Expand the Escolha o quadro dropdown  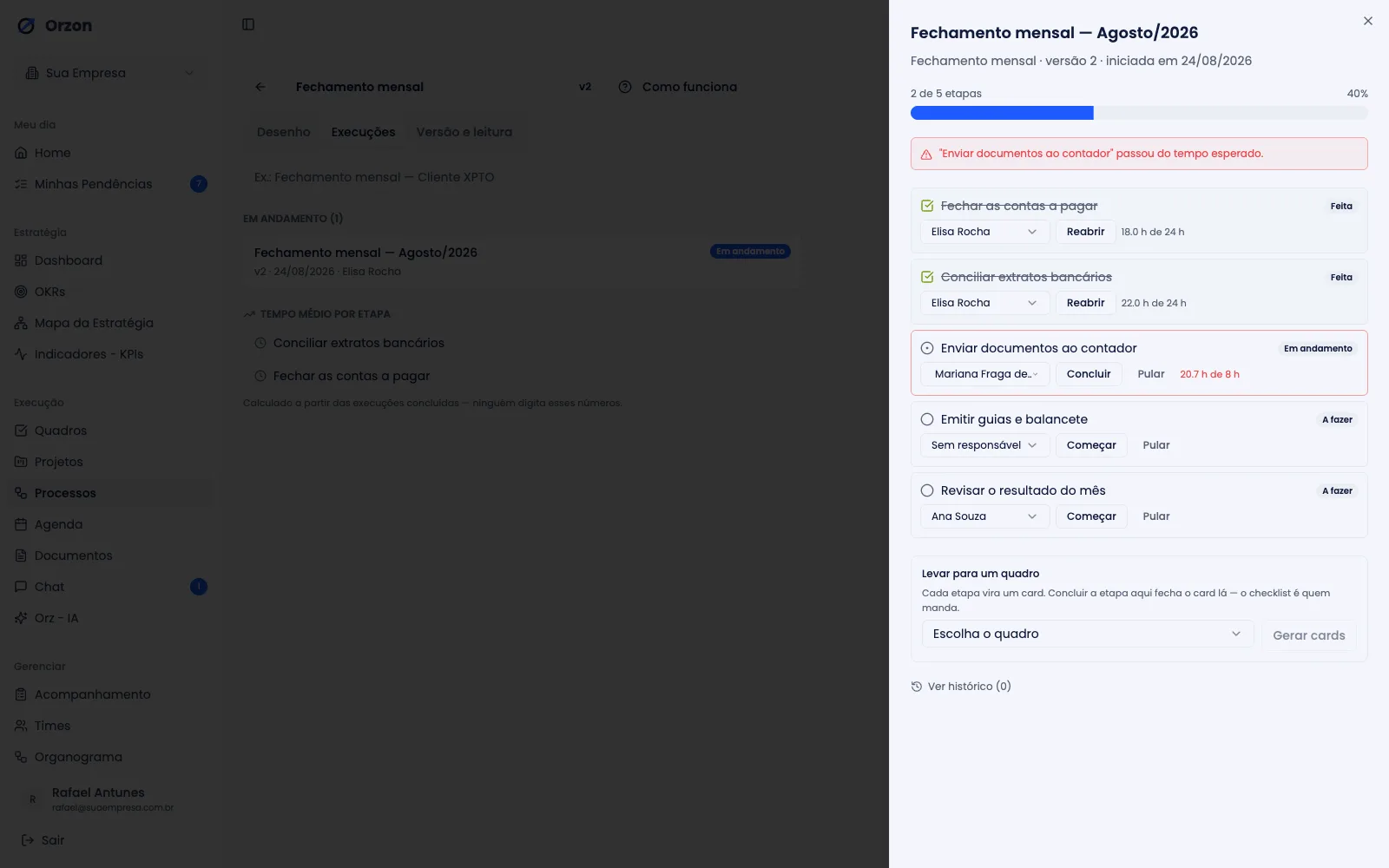coord(1088,634)
